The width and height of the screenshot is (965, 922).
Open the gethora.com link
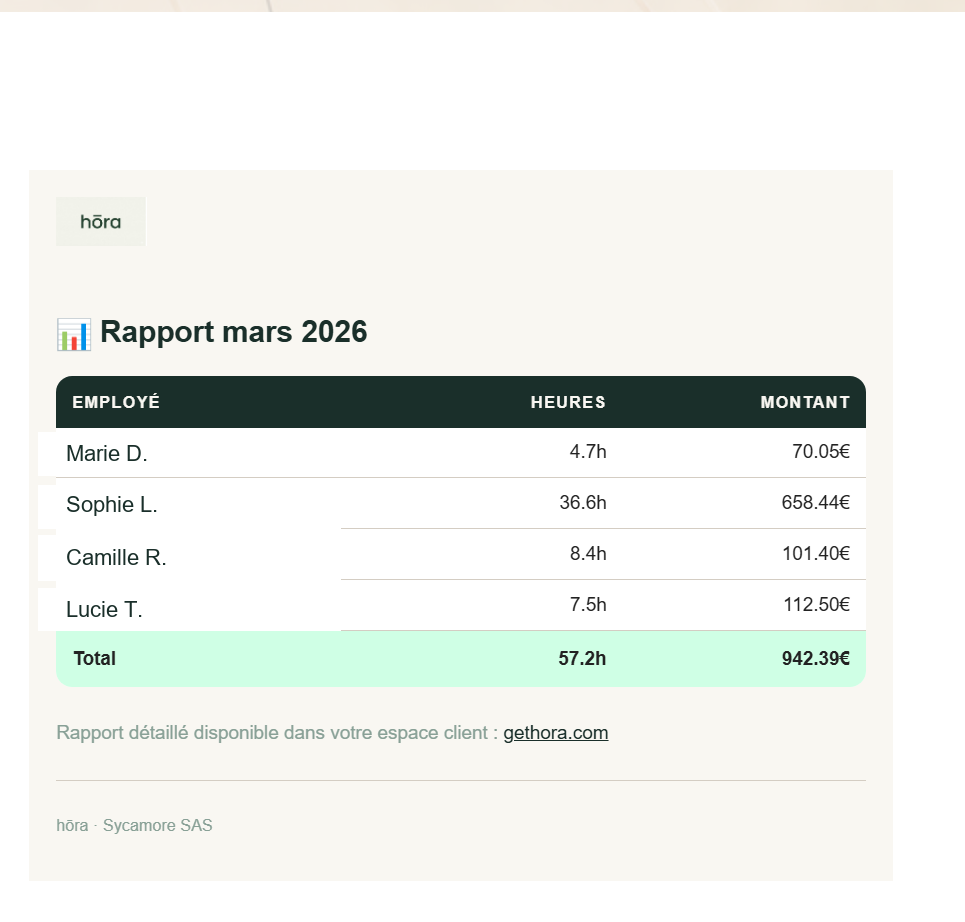[555, 732]
